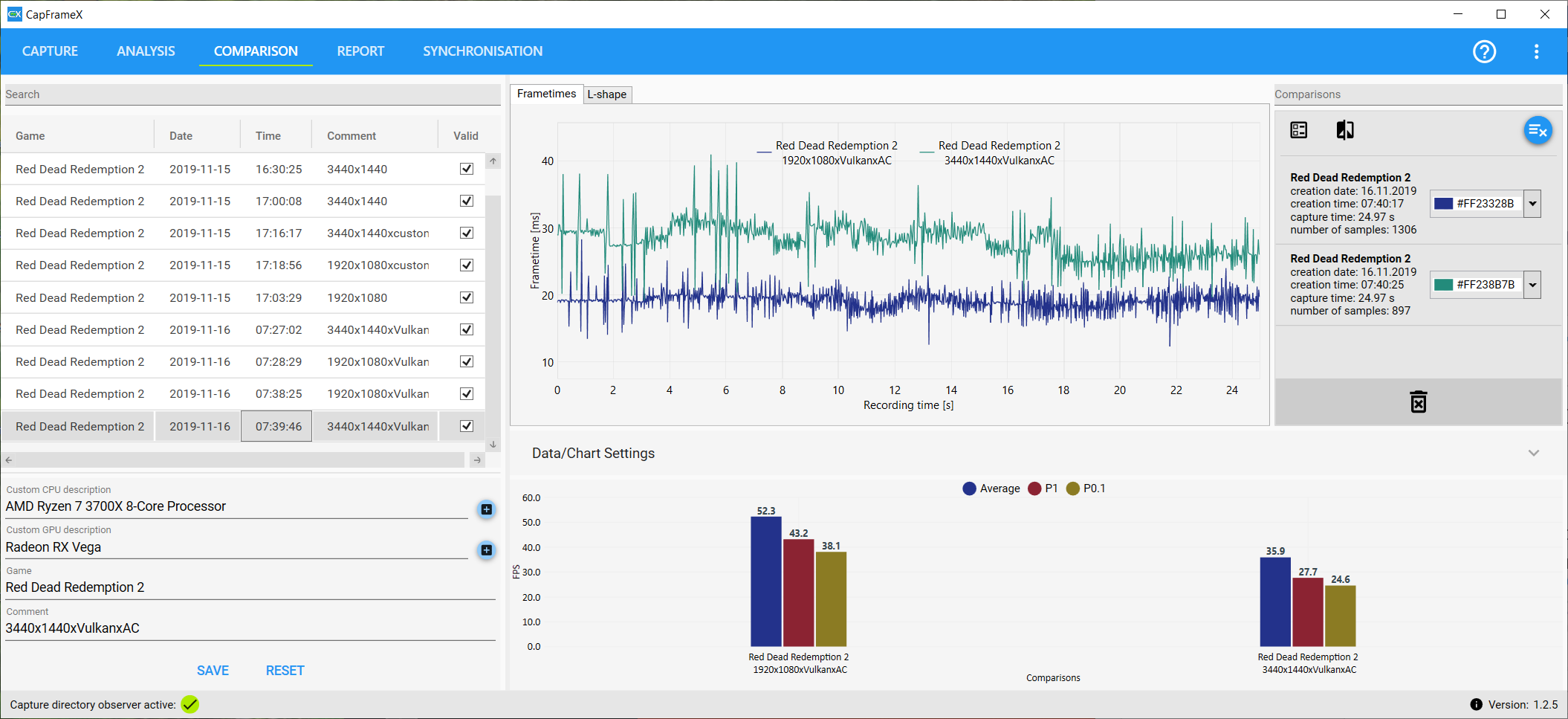Switch chart to L-shape tab
Screen dimensions: 1568x719
607,94
